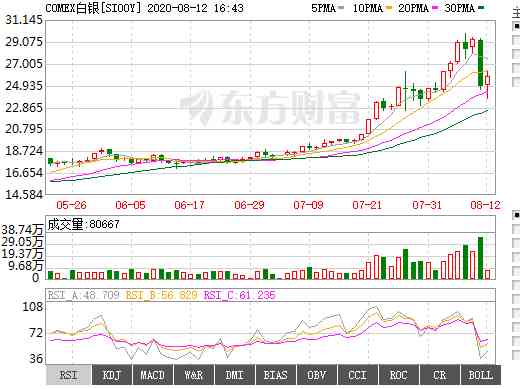Click the tall green candlestick near 08-12
This screenshot has width=520, height=389.
pyautogui.click(x=480, y=63)
